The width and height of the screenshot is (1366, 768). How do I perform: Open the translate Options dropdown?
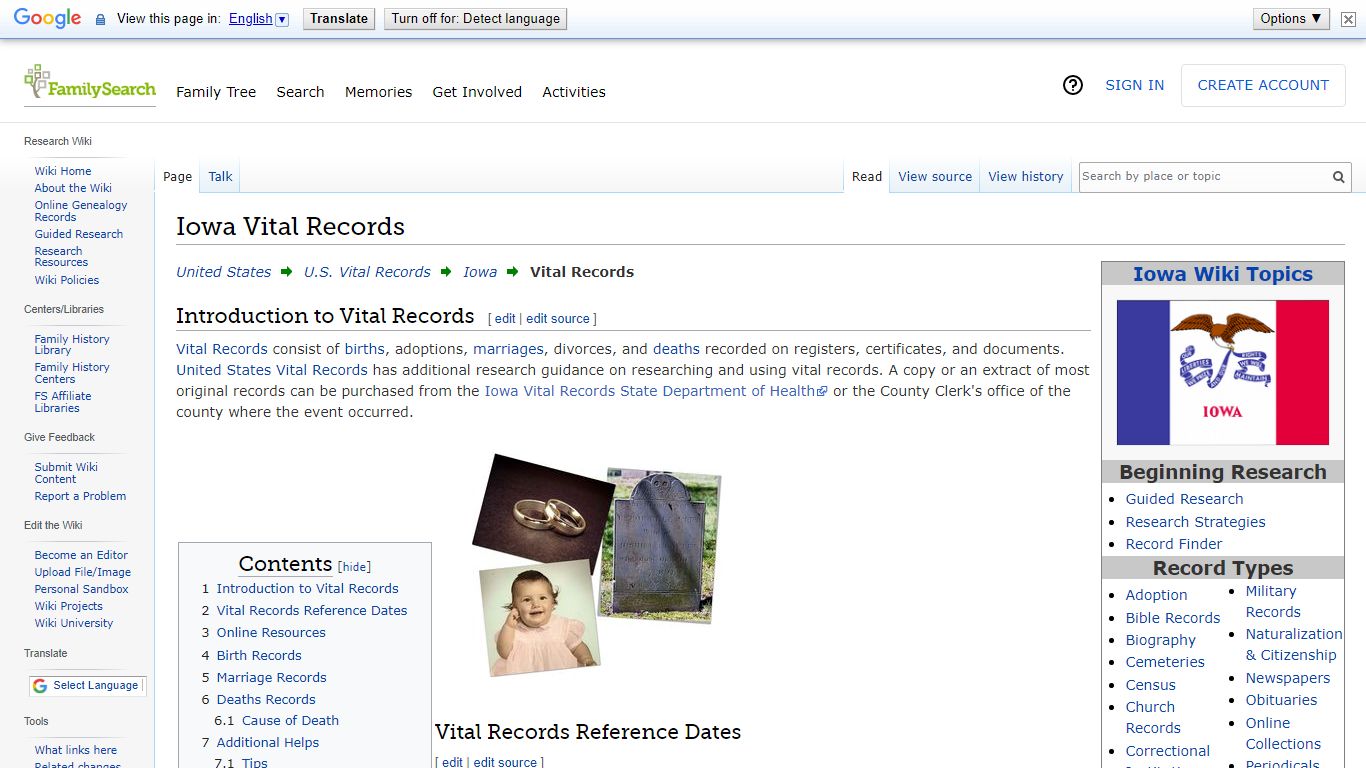pos(1291,19)
